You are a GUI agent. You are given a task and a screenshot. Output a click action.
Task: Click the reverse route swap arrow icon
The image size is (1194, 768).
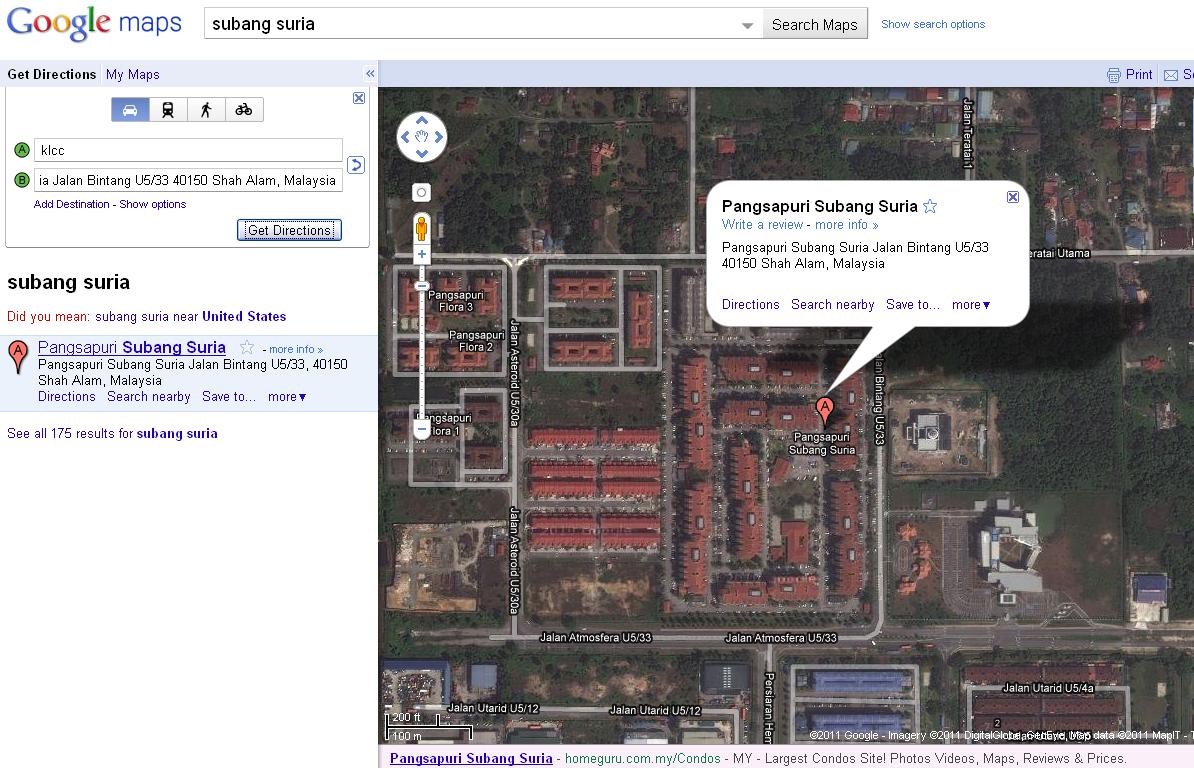pyautogui.click(x=356, y=165)
